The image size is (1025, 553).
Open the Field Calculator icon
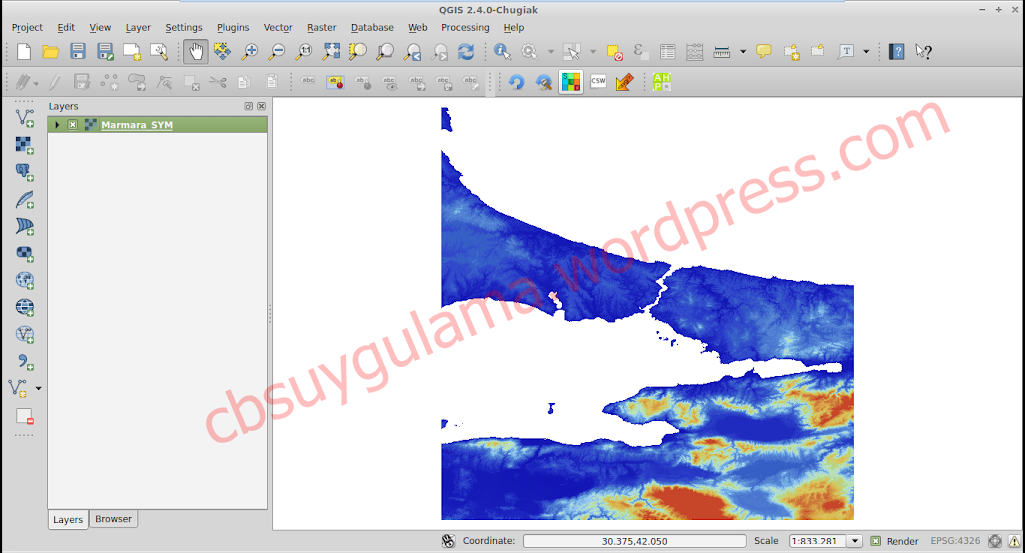coord(694,52)
